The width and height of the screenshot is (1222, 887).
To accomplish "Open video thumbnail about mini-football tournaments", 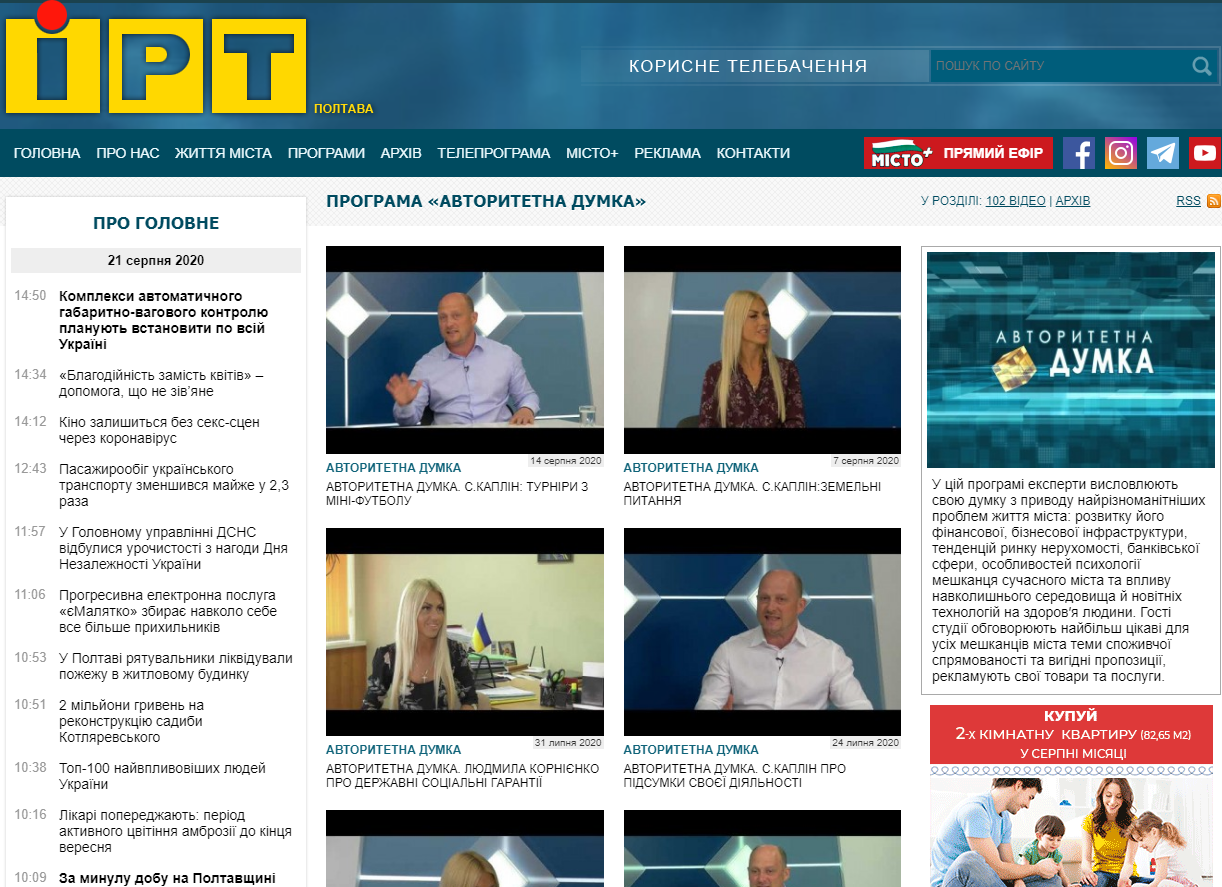I will (465, 350).
